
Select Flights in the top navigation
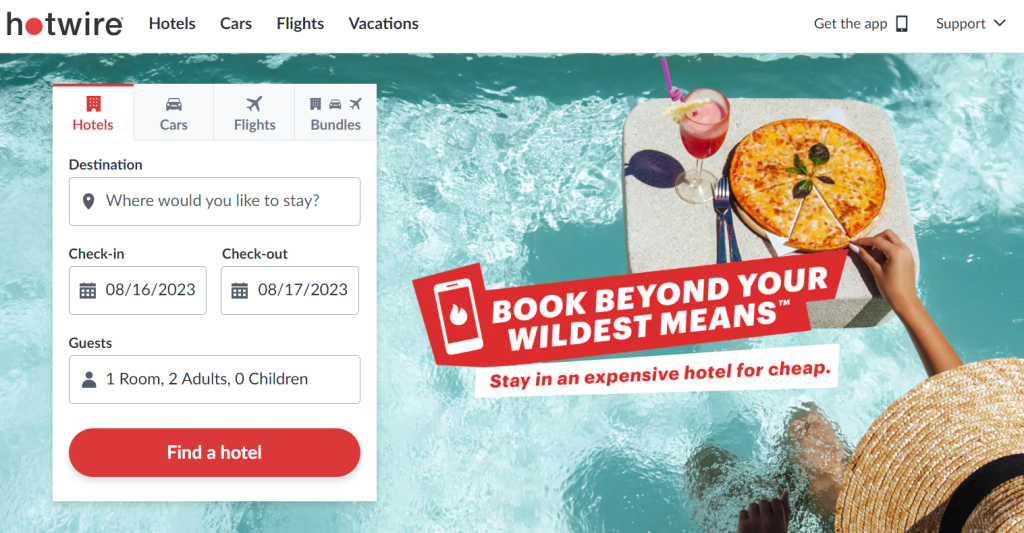[300, 24]
